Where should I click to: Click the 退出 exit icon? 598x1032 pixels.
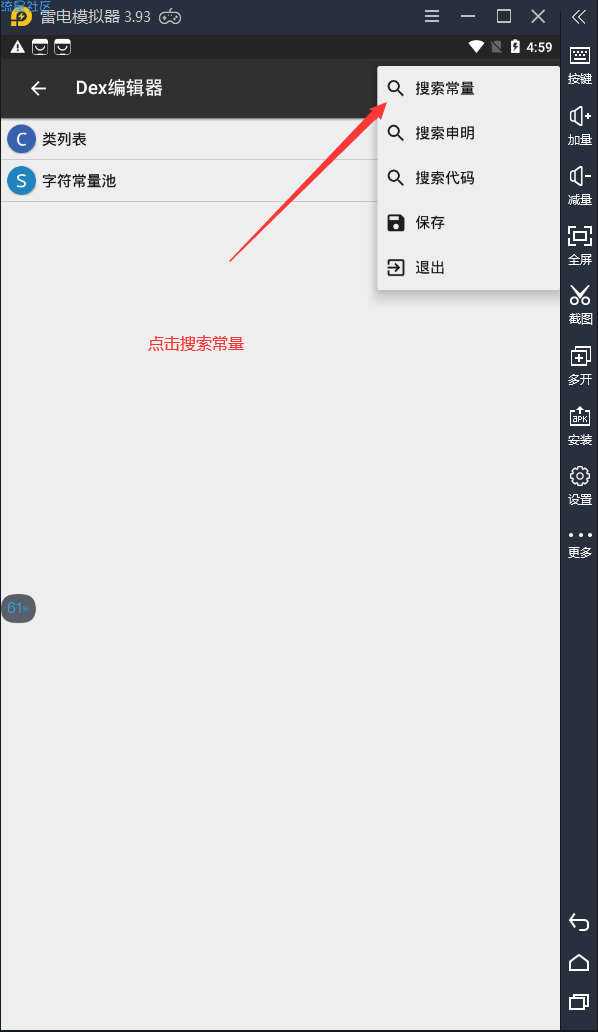click(395, 267)
